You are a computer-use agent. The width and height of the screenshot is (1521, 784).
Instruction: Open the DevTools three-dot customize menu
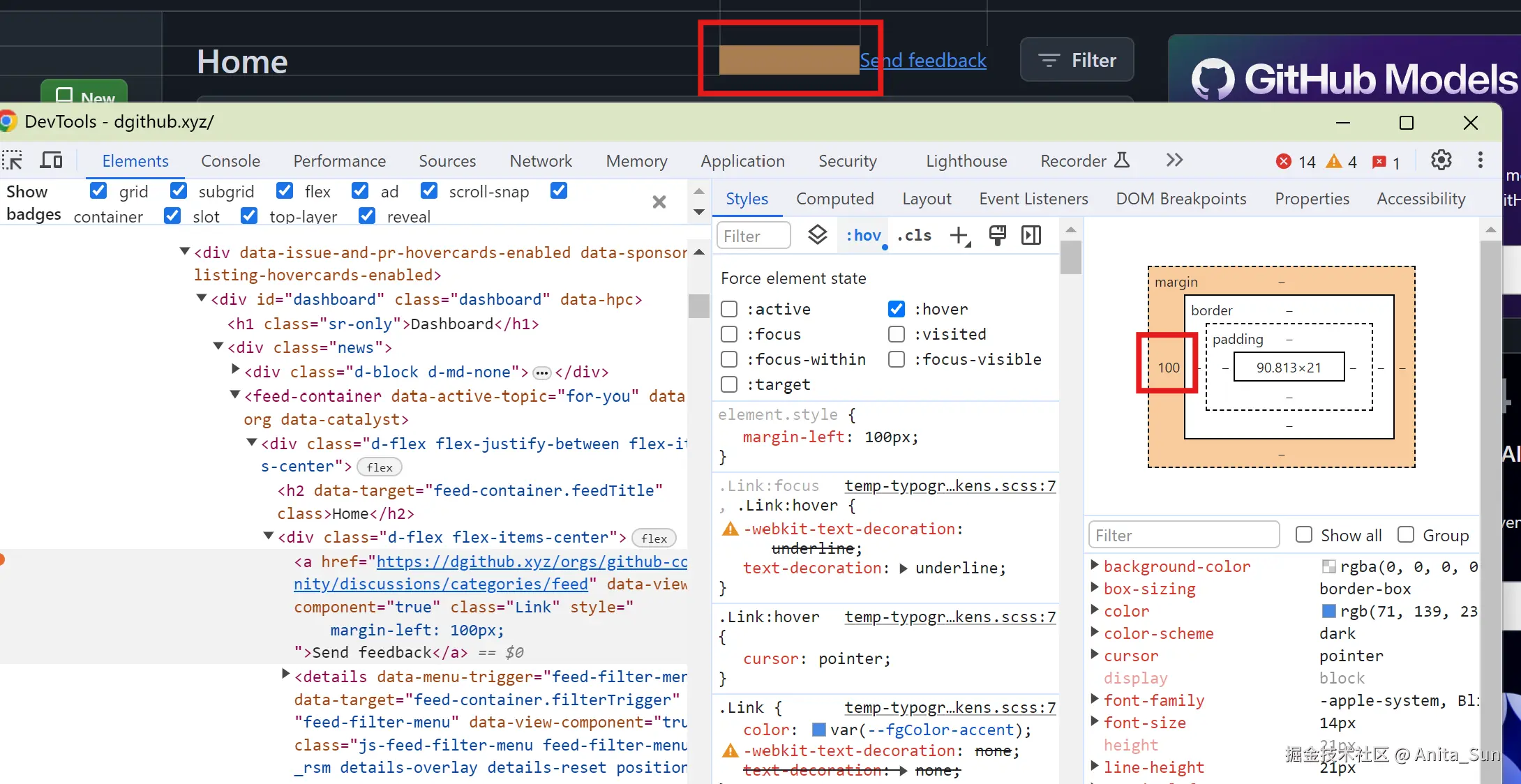pyautogui.click(x=1480, y=160)
